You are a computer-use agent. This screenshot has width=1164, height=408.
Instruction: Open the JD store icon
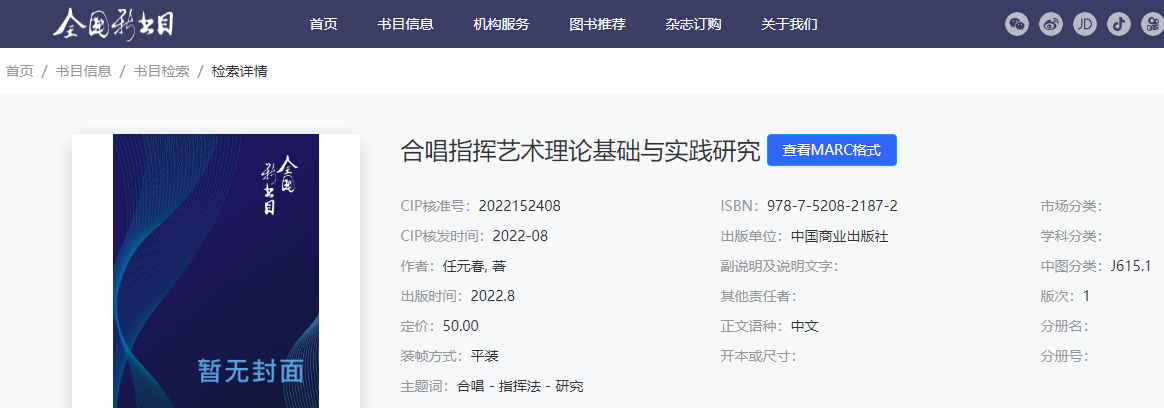(1084, 24)
